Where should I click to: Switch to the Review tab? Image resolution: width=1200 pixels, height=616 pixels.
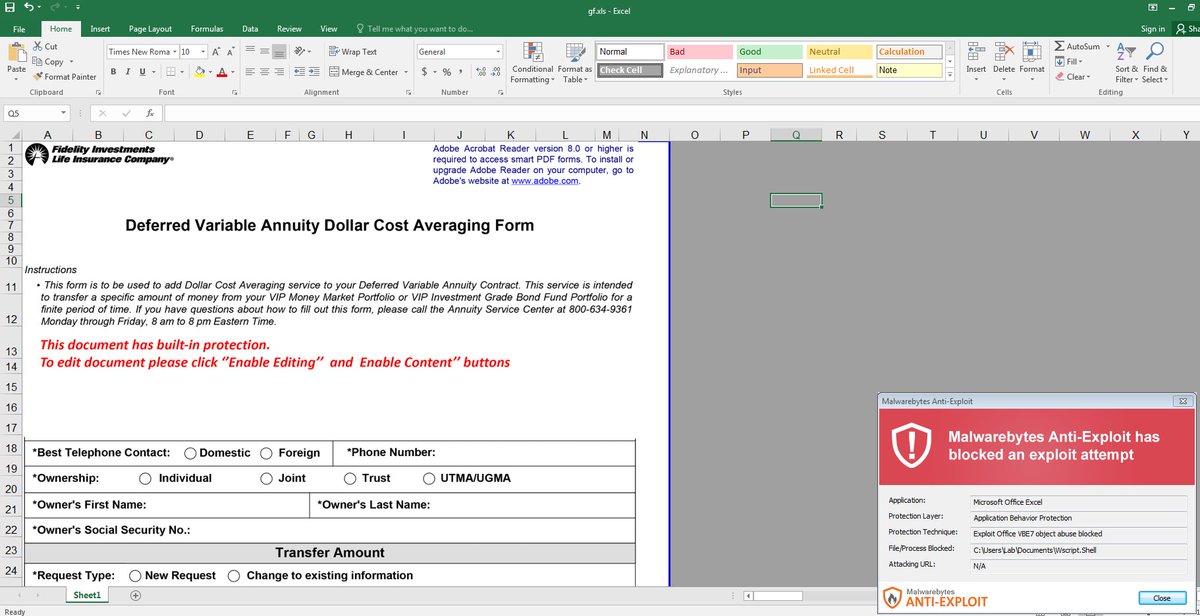(289, 29)
